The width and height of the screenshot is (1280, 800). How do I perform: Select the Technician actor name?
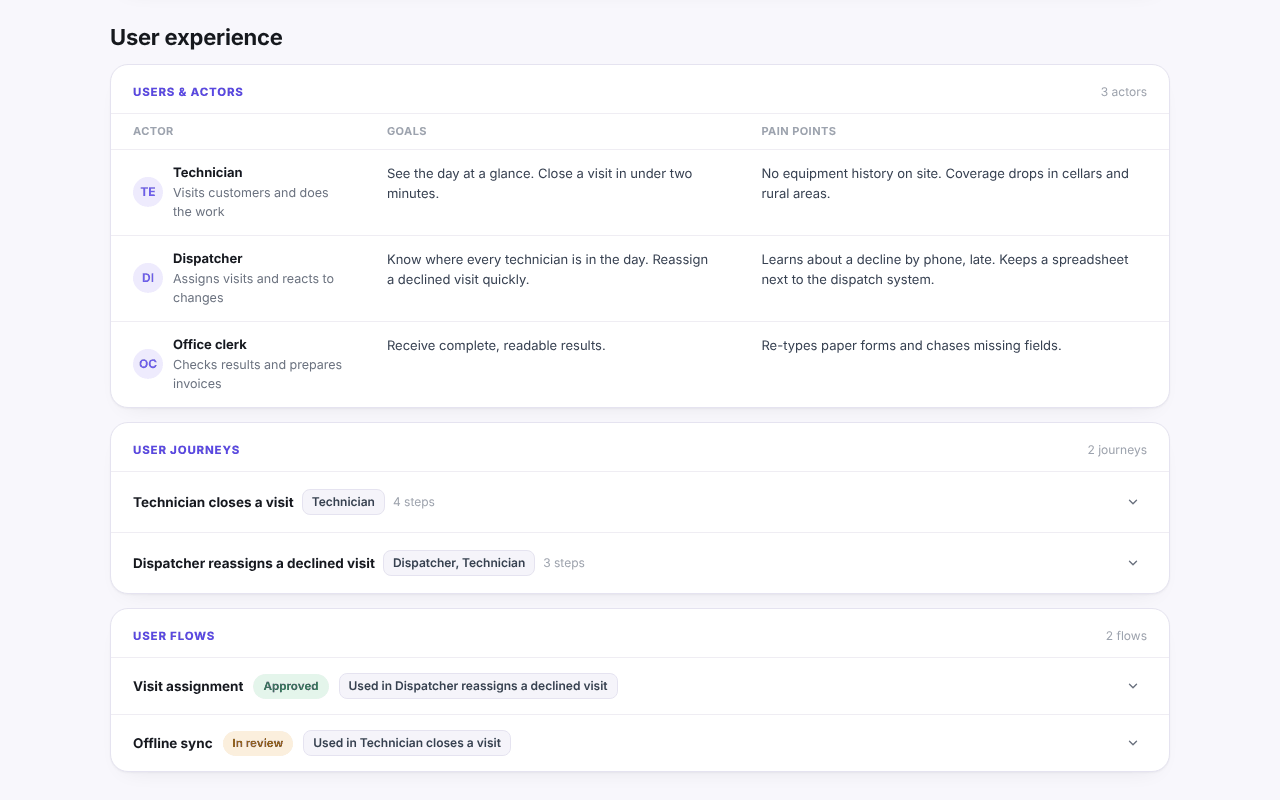click(208, 173)
